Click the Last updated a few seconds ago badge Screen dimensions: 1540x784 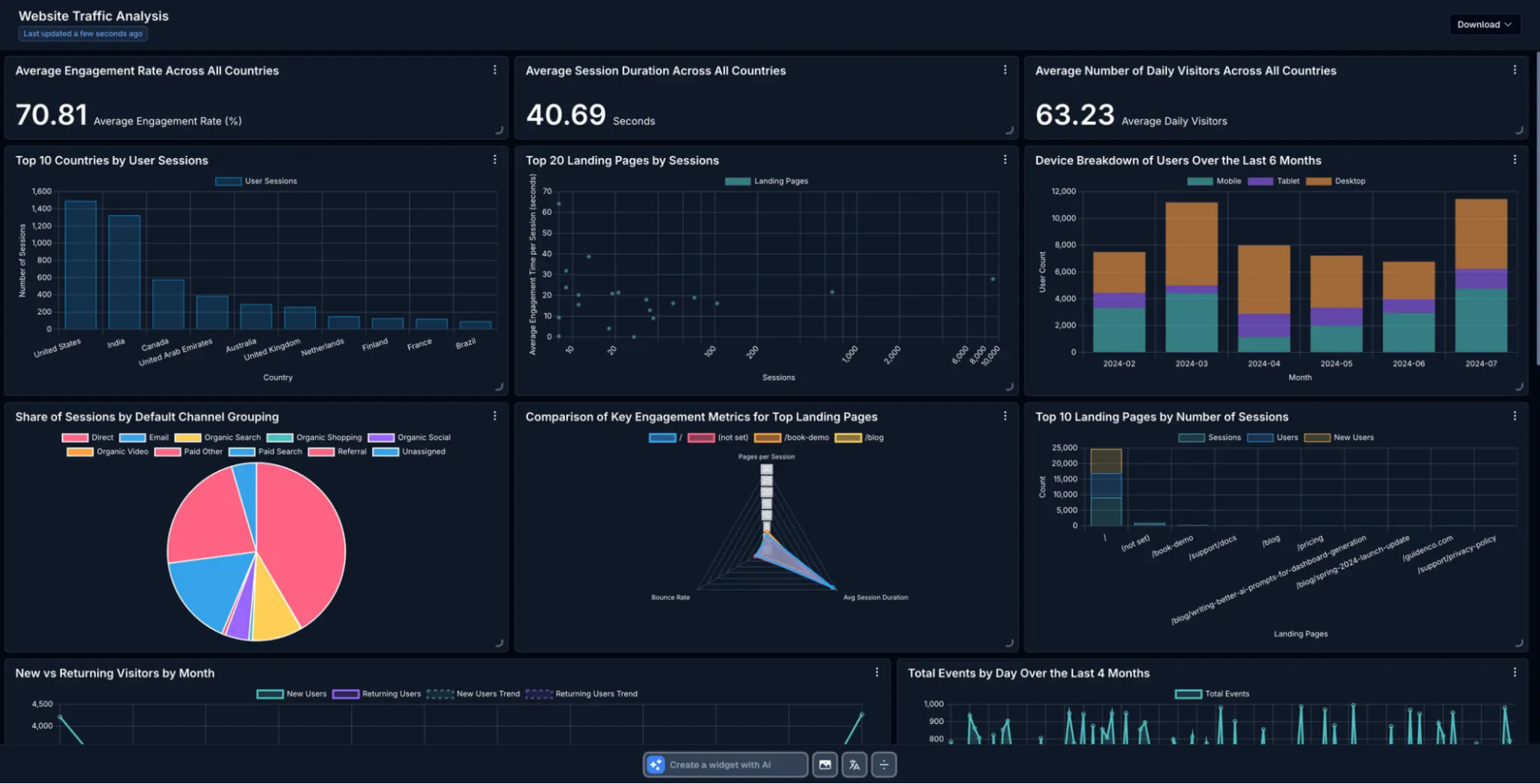(82, 34)
